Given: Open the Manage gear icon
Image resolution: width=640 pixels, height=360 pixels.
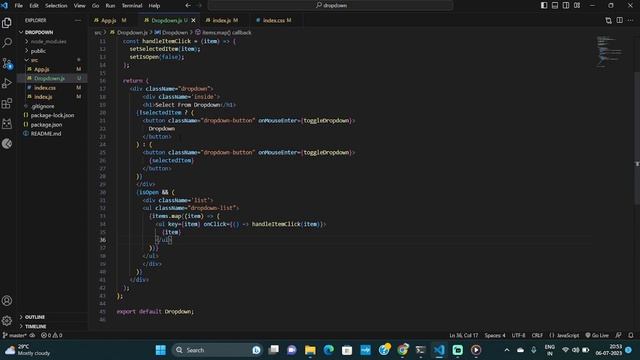Looking at the screenshot, I should [x=7, y=321].
